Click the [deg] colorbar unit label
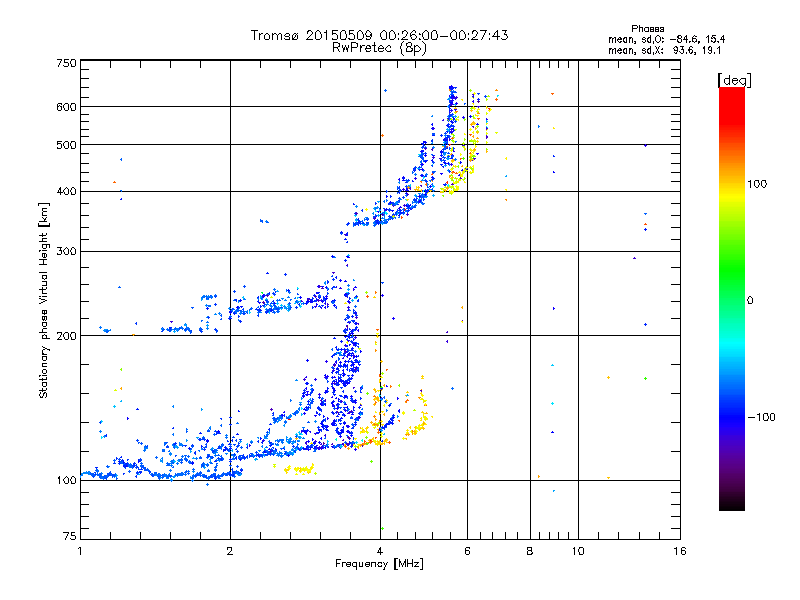This screenshot has height=600, width=800. click(733, 79)
